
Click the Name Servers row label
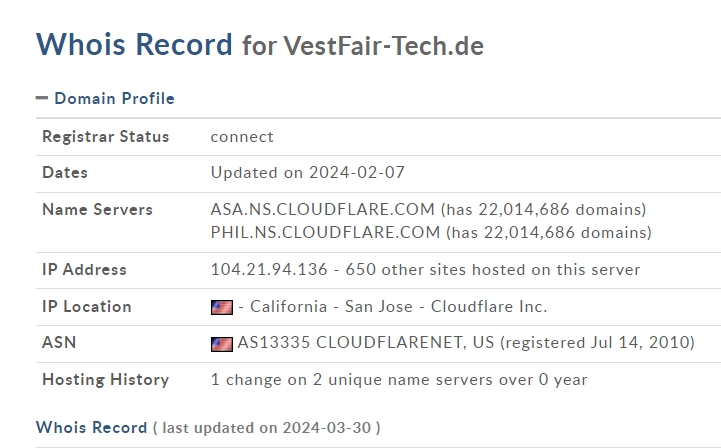tap(97, 209)
